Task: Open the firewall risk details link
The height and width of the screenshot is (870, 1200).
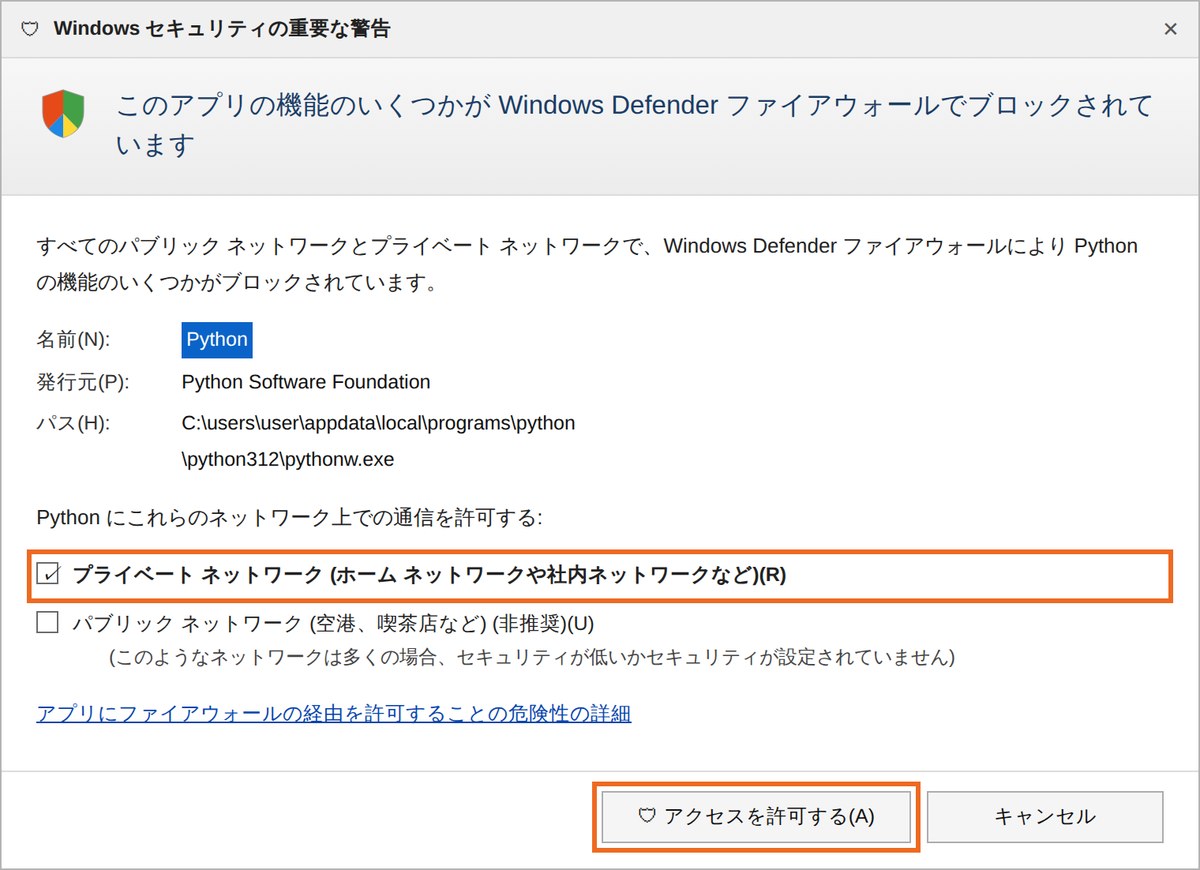Action: point(334,713)
